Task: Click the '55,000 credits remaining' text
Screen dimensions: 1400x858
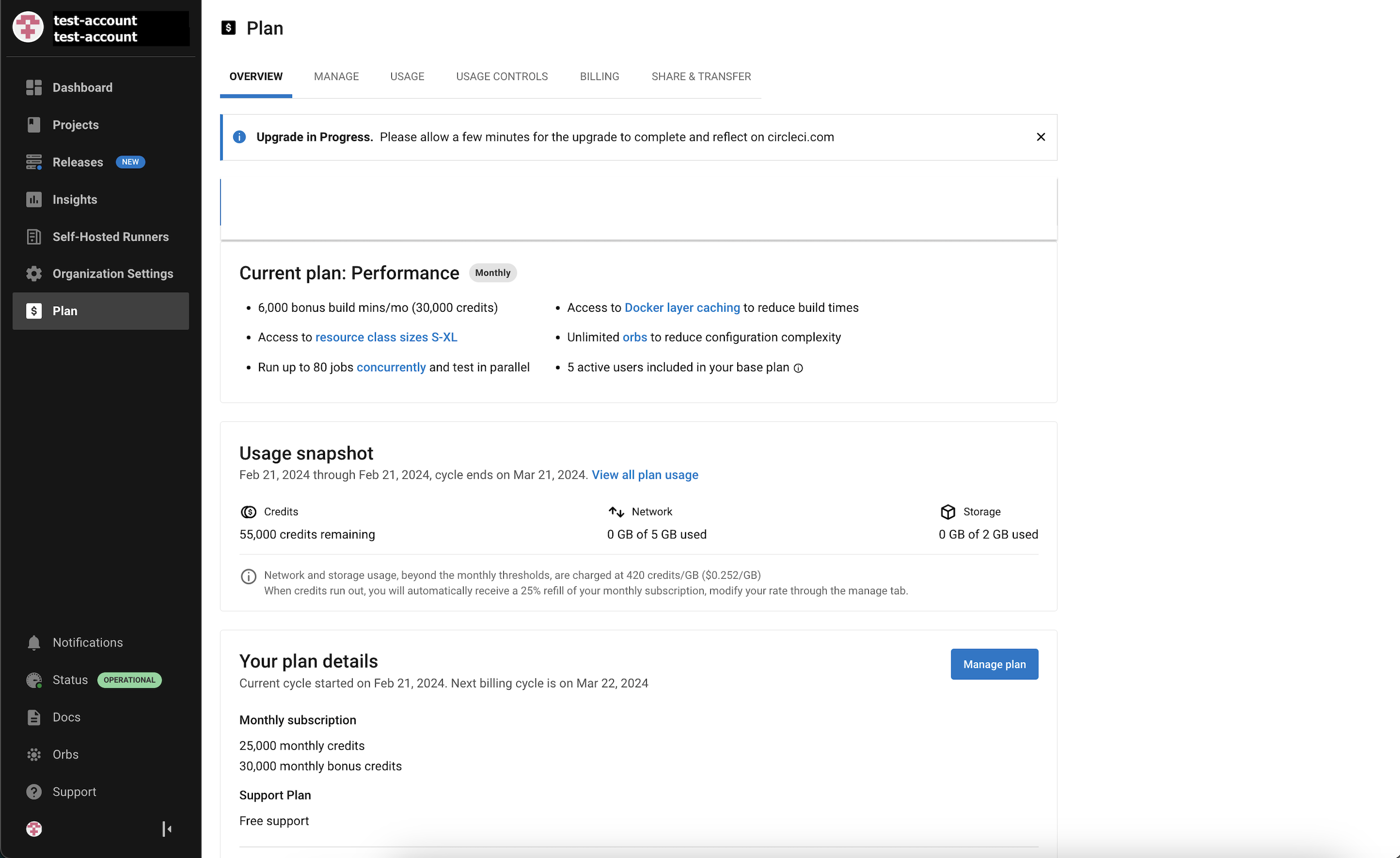Action: click(307, 535)
